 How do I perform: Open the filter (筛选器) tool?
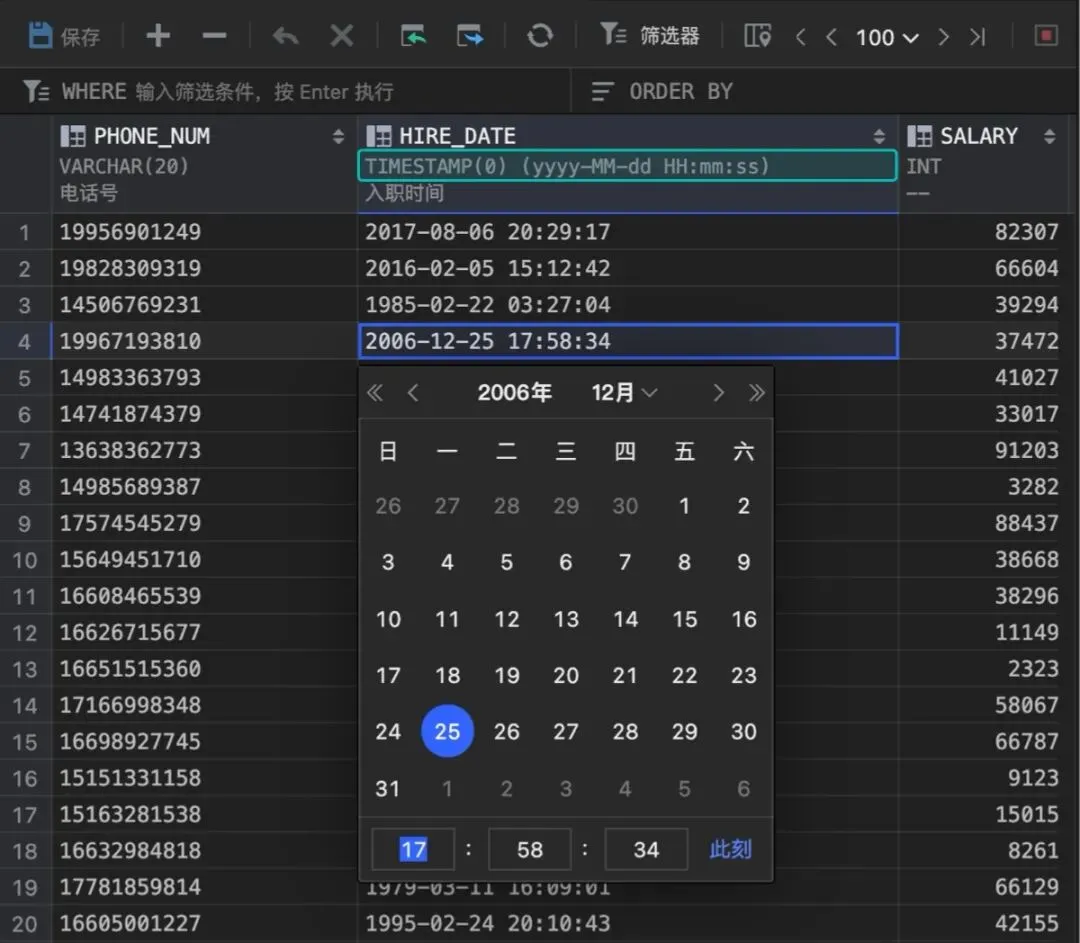pos(649,36)
